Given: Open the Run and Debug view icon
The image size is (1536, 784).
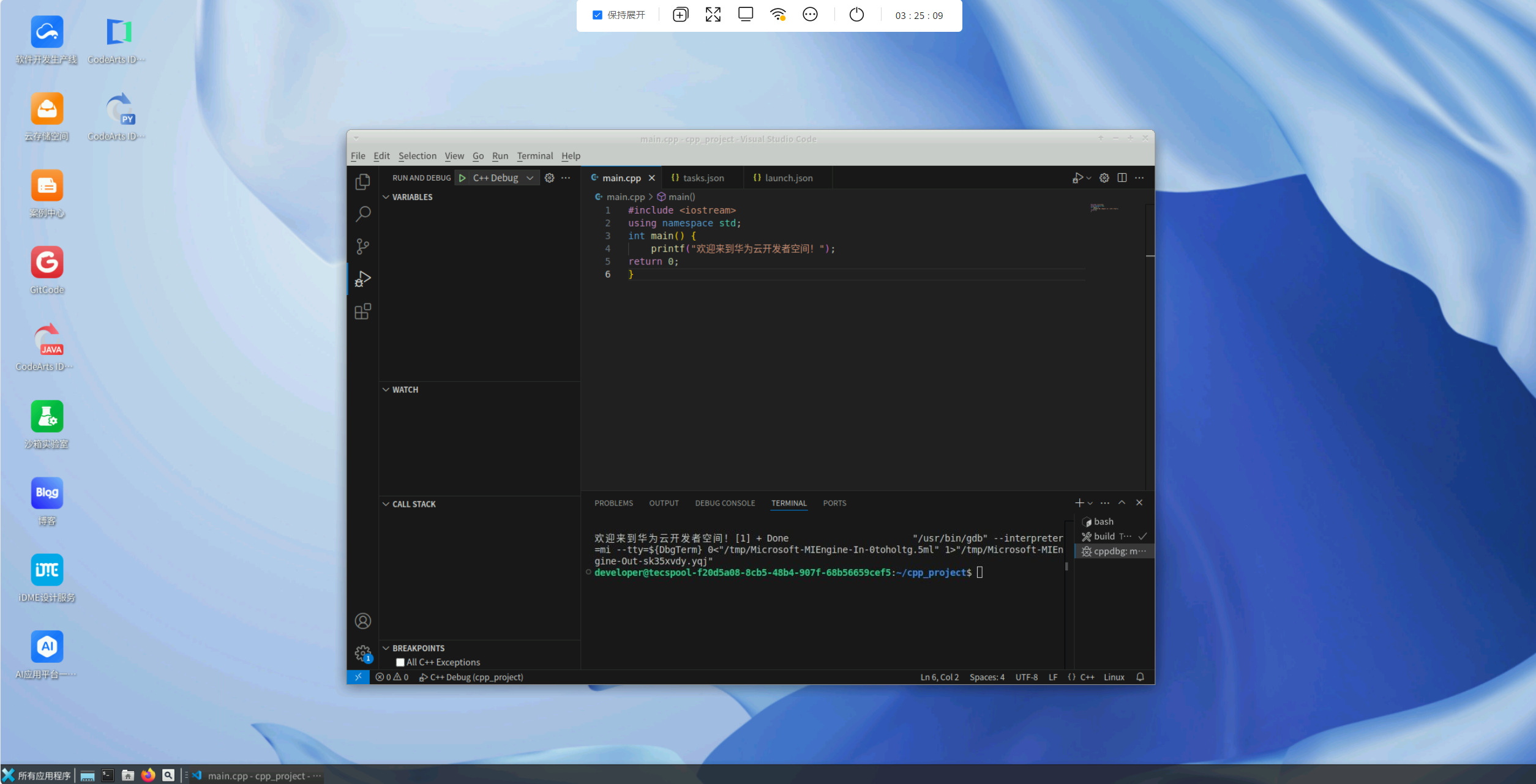Looking at the screenshot, I should coord(362,279).
